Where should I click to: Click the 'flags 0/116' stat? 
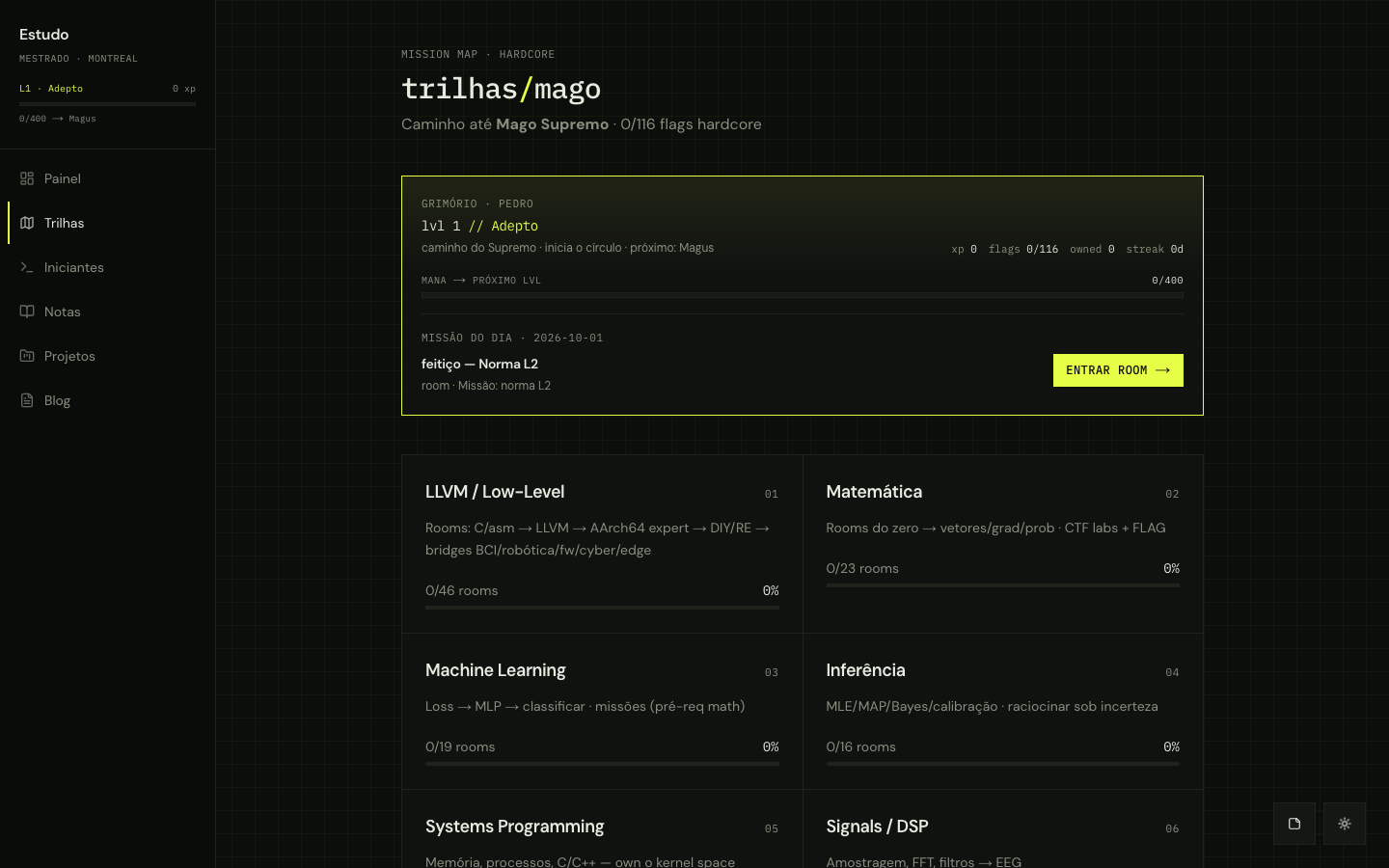[1023, 249]
